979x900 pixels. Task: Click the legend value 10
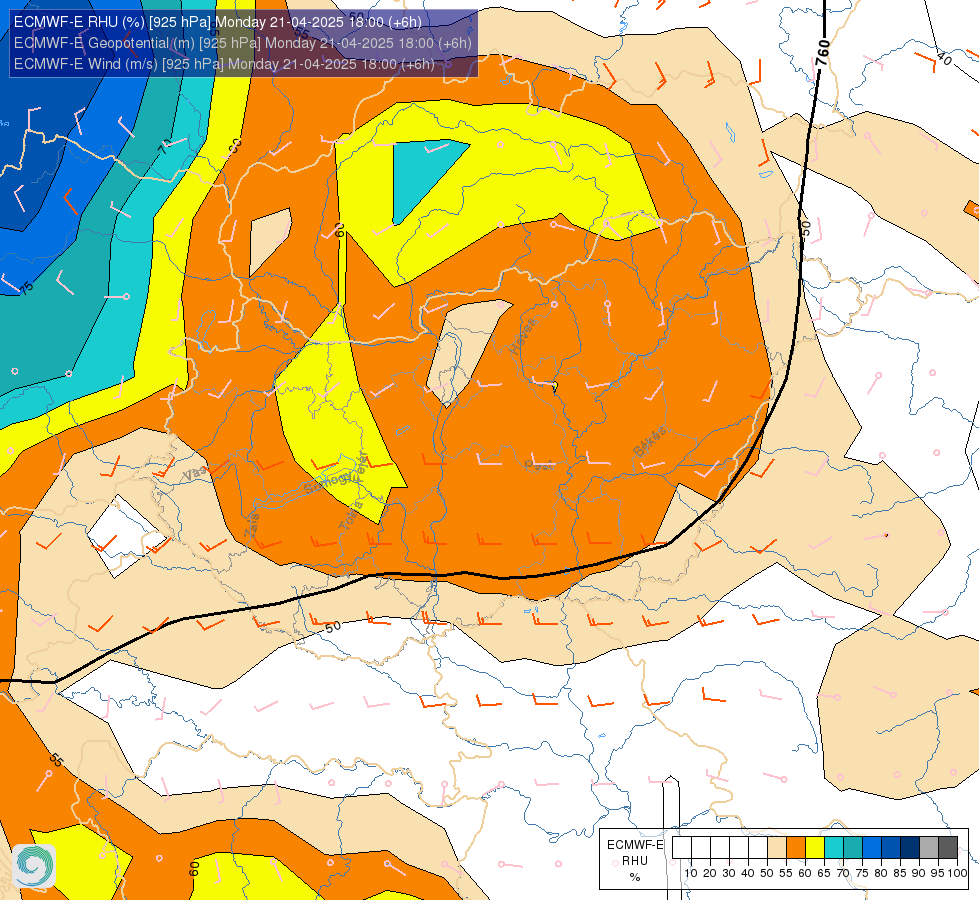coord(691,873)
